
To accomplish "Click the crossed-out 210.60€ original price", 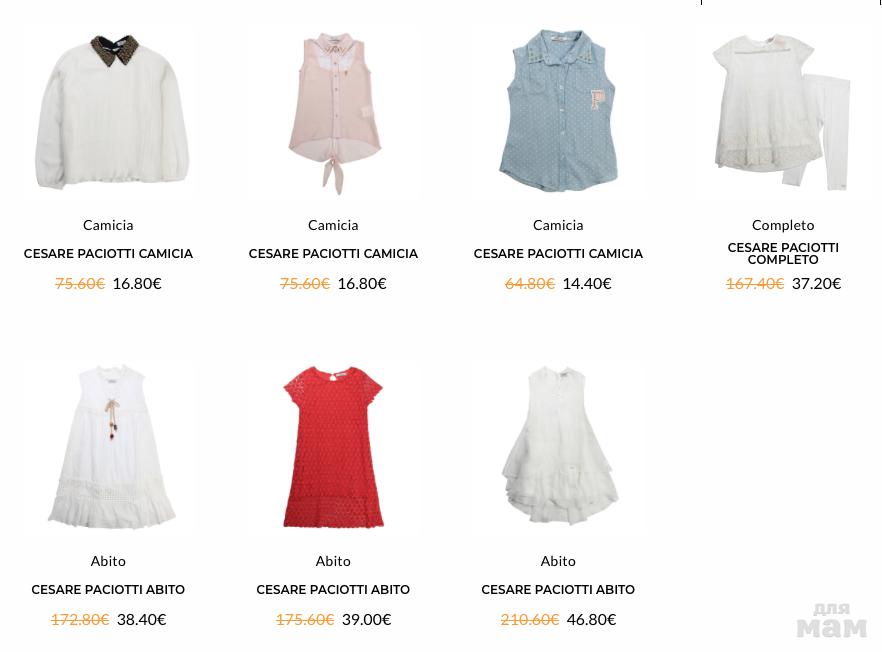I will click(x=529, y=619).
